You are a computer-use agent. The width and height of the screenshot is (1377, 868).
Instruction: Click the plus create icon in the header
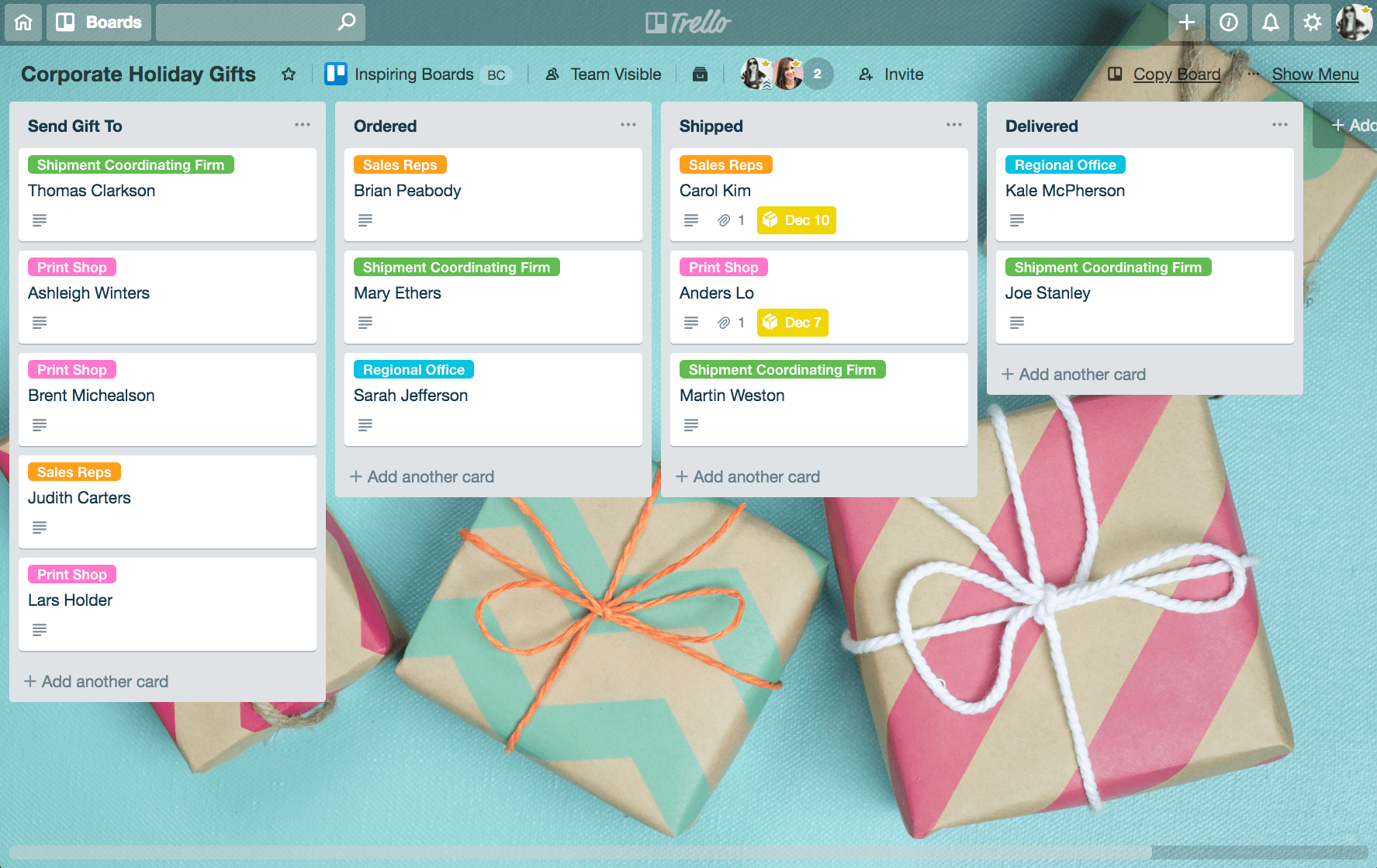tap(1186, 22)
